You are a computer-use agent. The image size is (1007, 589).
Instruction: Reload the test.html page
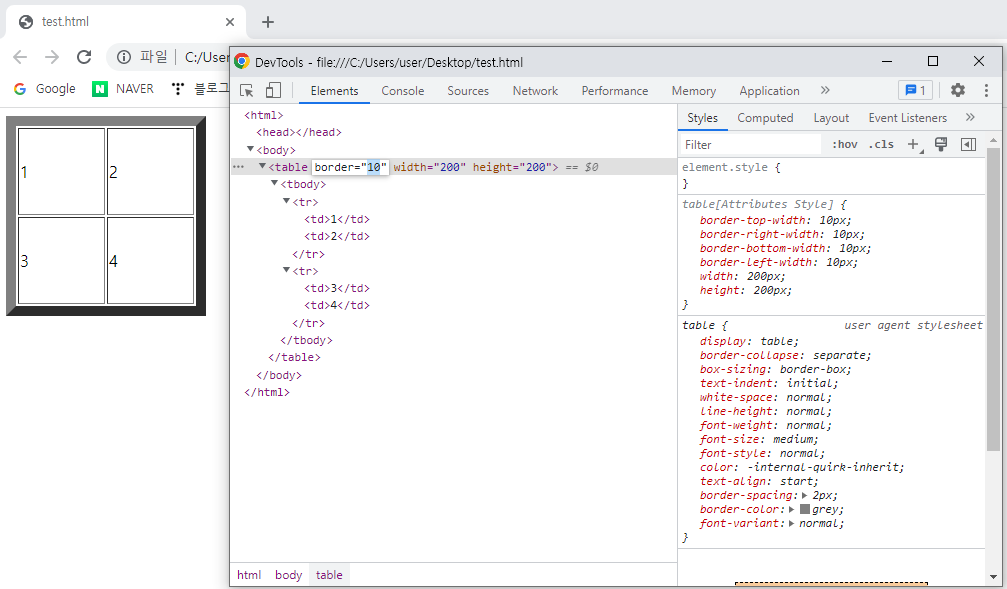click(x=84, y=57)
